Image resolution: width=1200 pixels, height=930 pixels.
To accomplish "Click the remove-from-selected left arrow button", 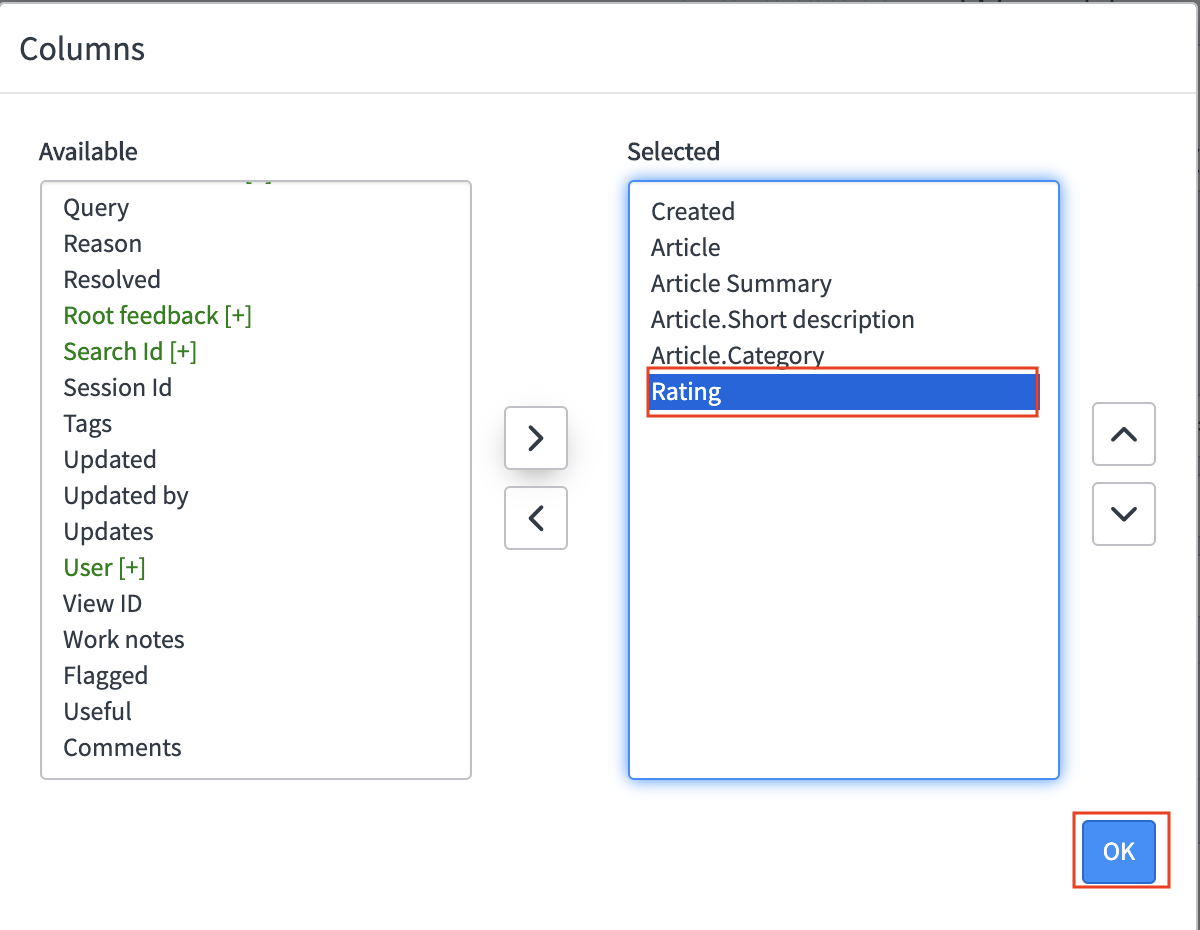I will click(536, 518).
